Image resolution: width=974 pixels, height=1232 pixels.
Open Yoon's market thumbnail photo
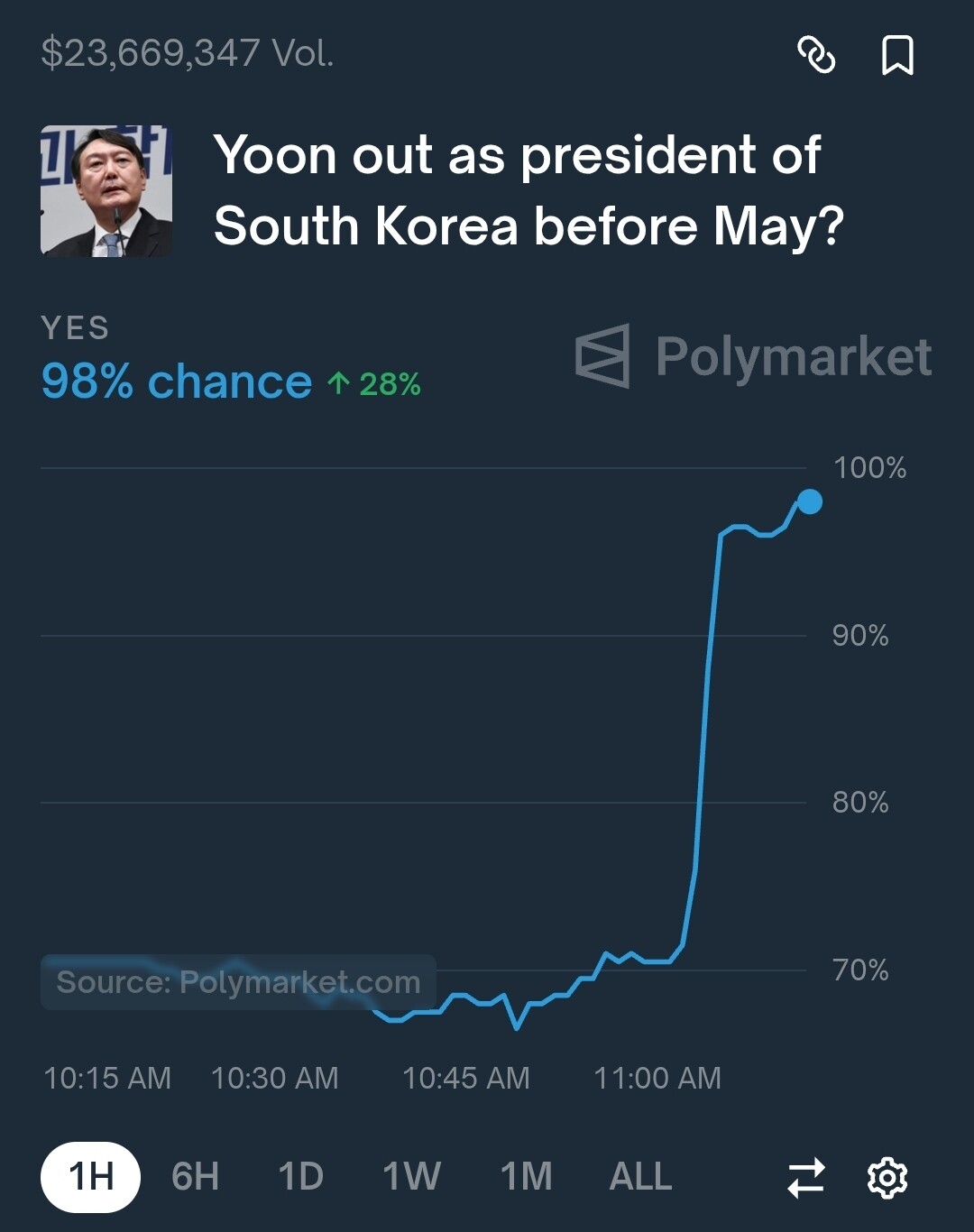click(106, 191)
